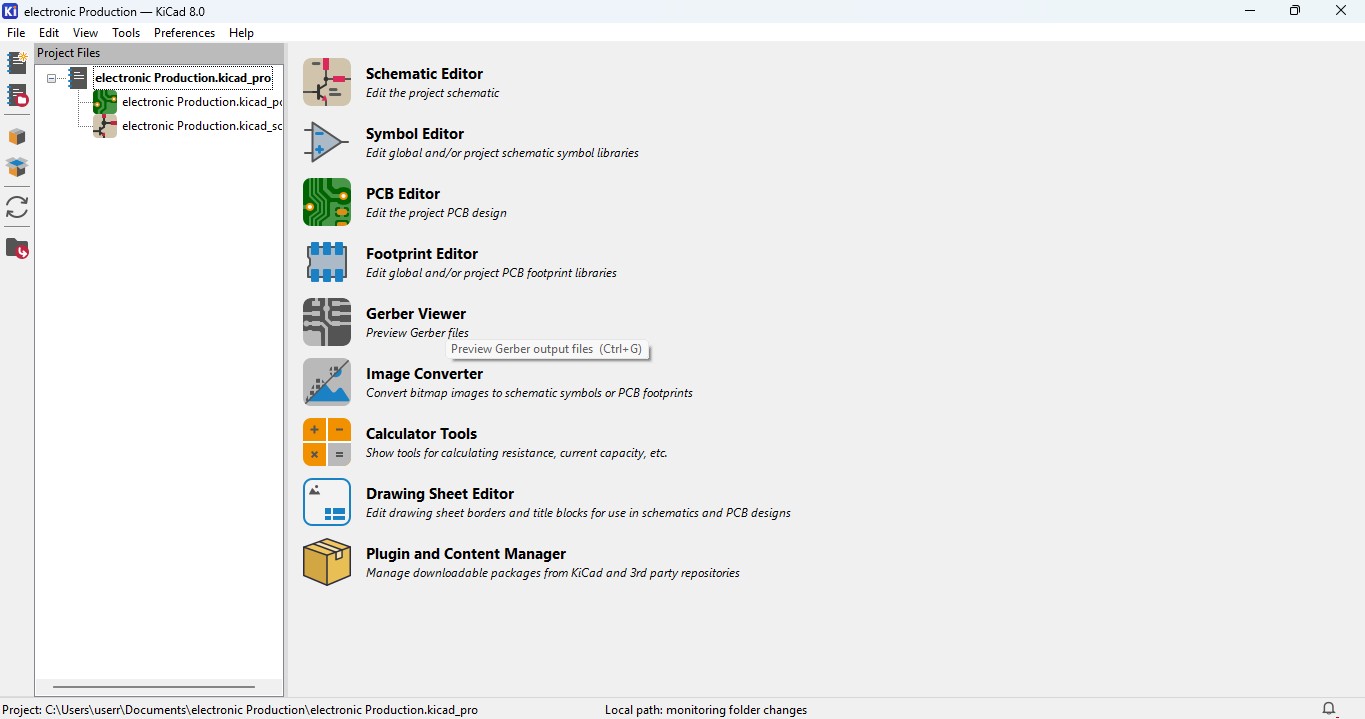This screenshot has height=719, width=1365.
Task: Click drawing sheet borders description text
Action: (578, 513)
